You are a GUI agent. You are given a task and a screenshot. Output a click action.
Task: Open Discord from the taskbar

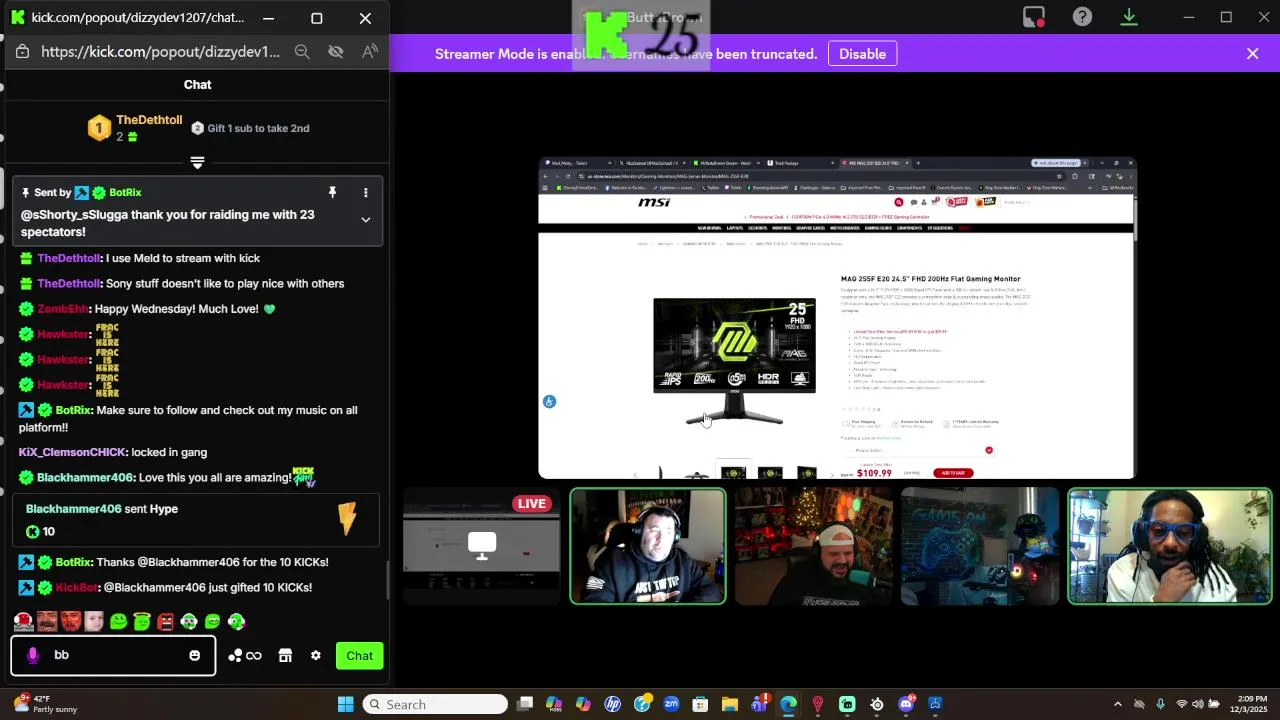906,704
